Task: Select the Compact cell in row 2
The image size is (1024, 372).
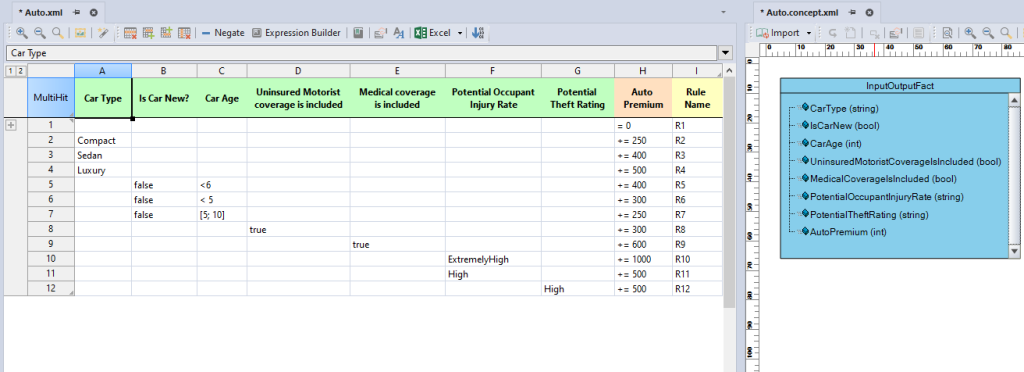Action: [103, 140]
